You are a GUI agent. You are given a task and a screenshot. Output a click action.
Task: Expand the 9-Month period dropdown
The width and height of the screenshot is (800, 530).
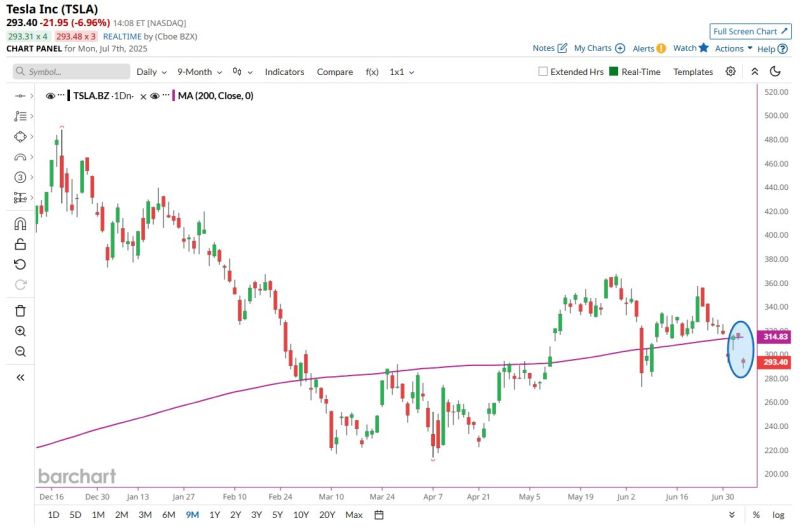pos(199,72)
